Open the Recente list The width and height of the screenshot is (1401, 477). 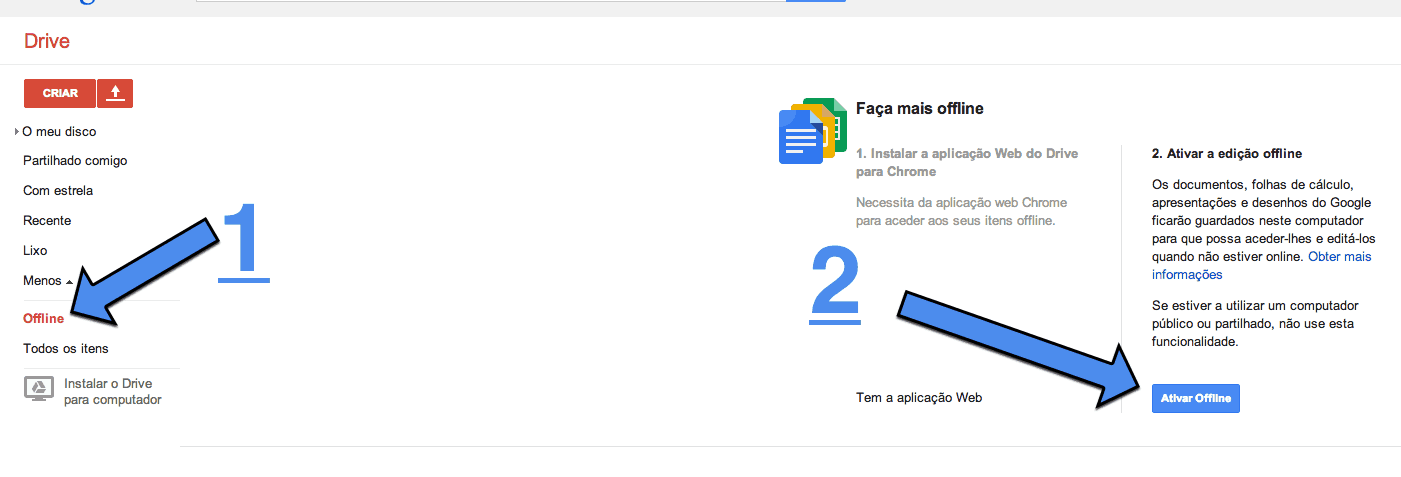click(x=47, y=220)
